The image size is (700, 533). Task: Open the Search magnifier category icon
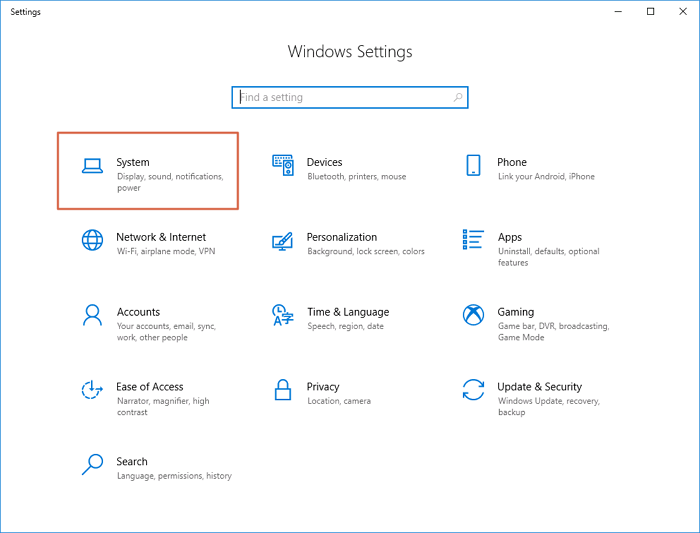tap(92, 465)
